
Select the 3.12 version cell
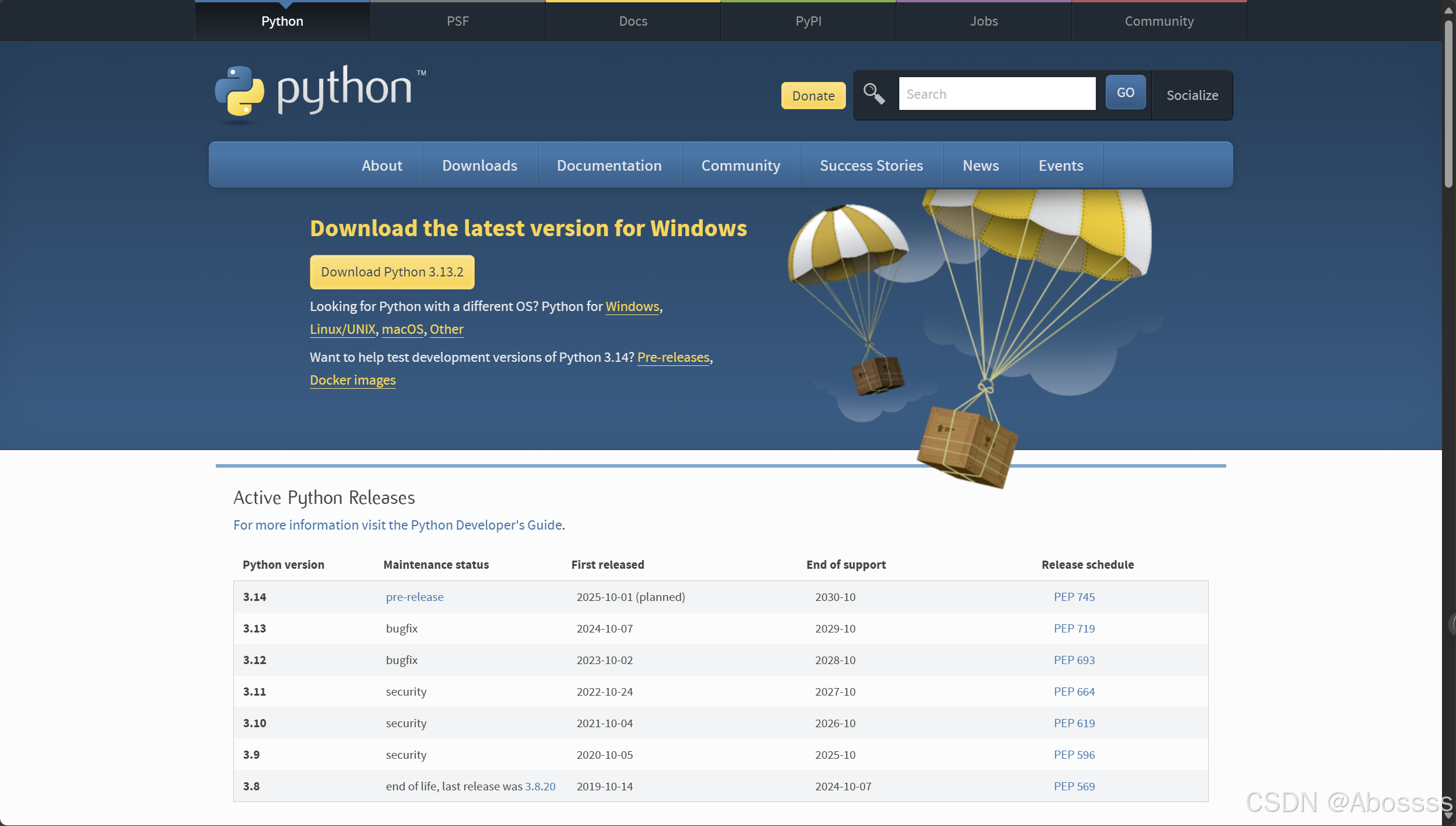click(254, 660)
